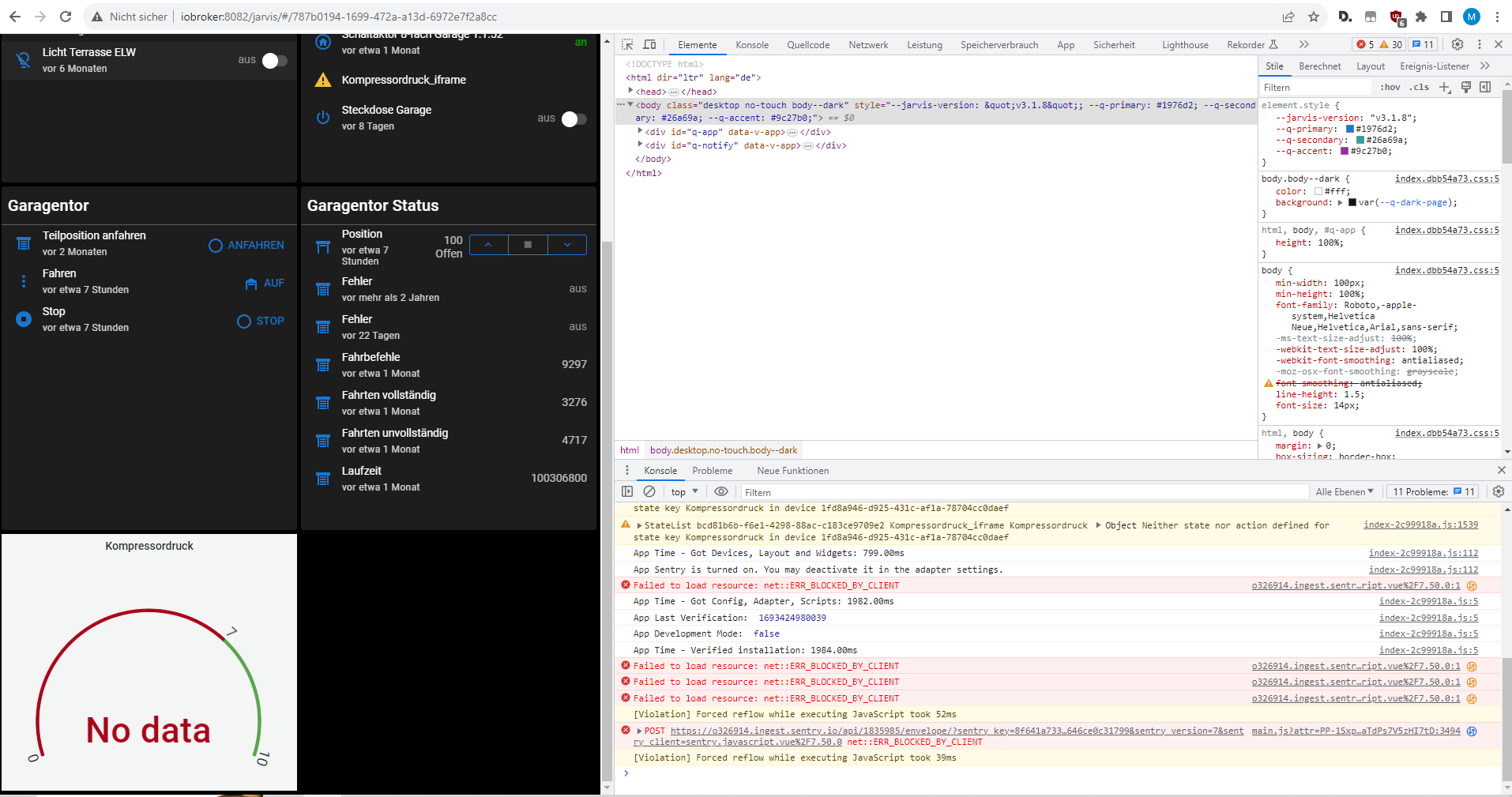1512x797 pixels.
Task: Click the error count badge showing 5
Action: (x=1364, y=44)
